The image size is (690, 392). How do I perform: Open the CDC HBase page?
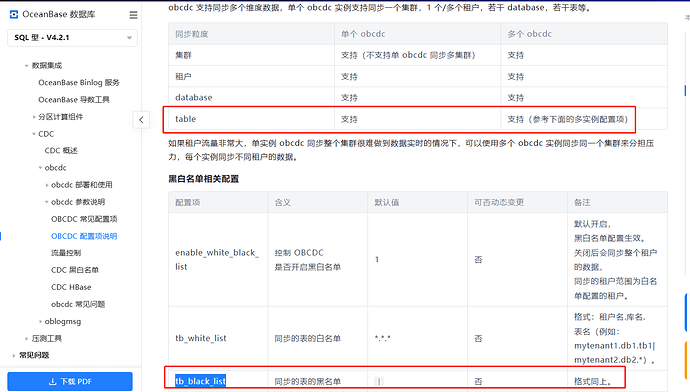click(71, 287)
